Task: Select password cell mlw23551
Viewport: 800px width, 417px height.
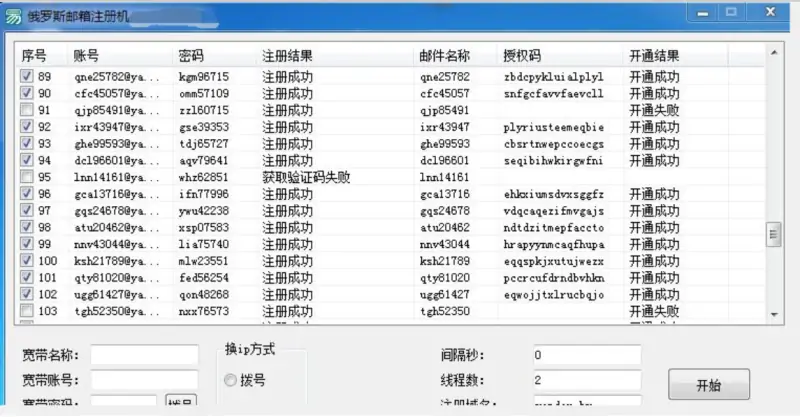Action: click(x=204, y=261)
